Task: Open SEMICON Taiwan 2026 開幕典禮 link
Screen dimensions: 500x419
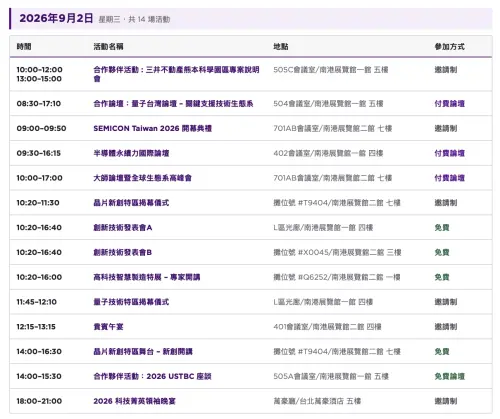Action: tap(152, 128)
